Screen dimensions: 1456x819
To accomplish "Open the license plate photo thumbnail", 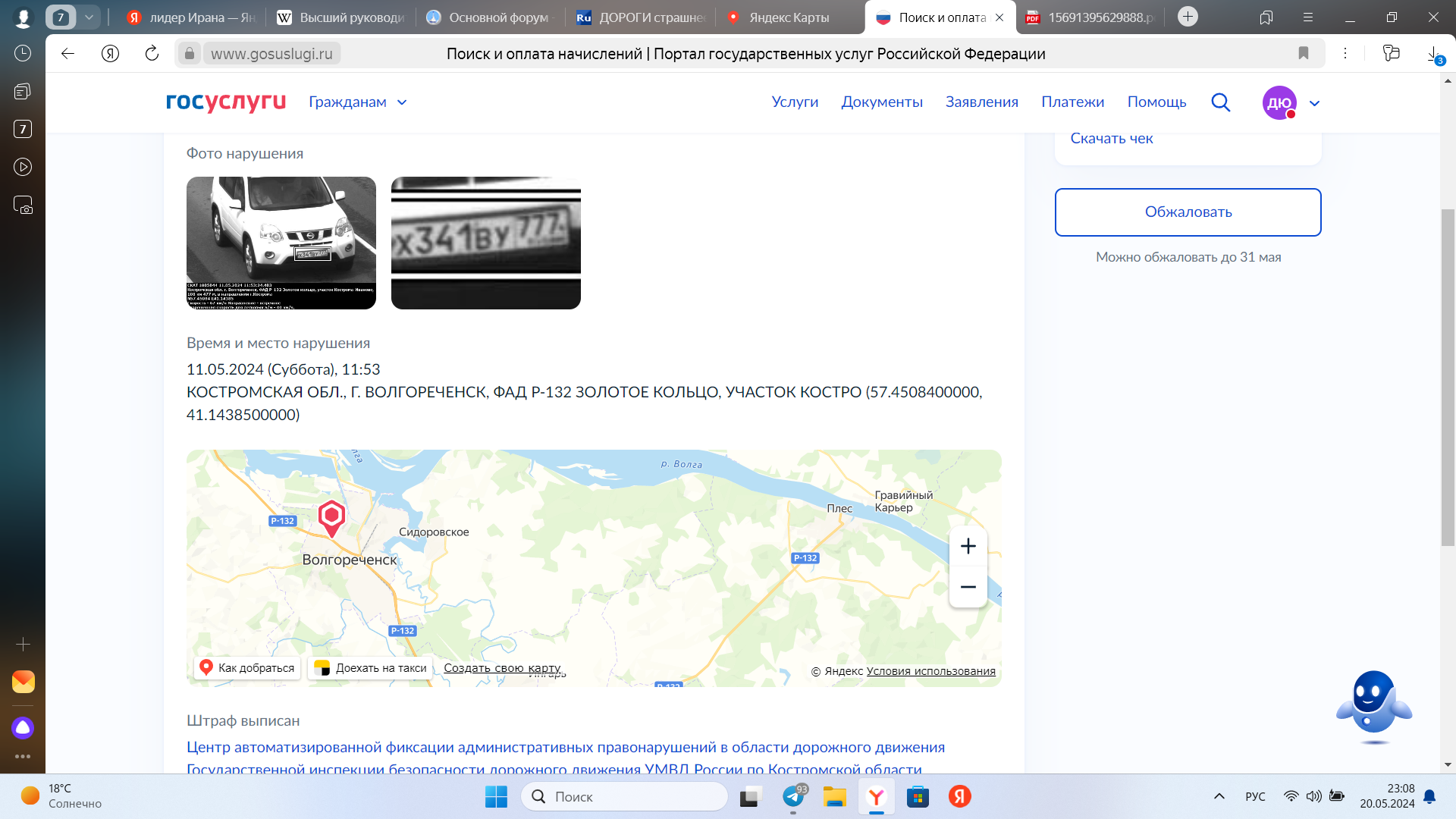I will pyautogui.click(x=485, y=243).
